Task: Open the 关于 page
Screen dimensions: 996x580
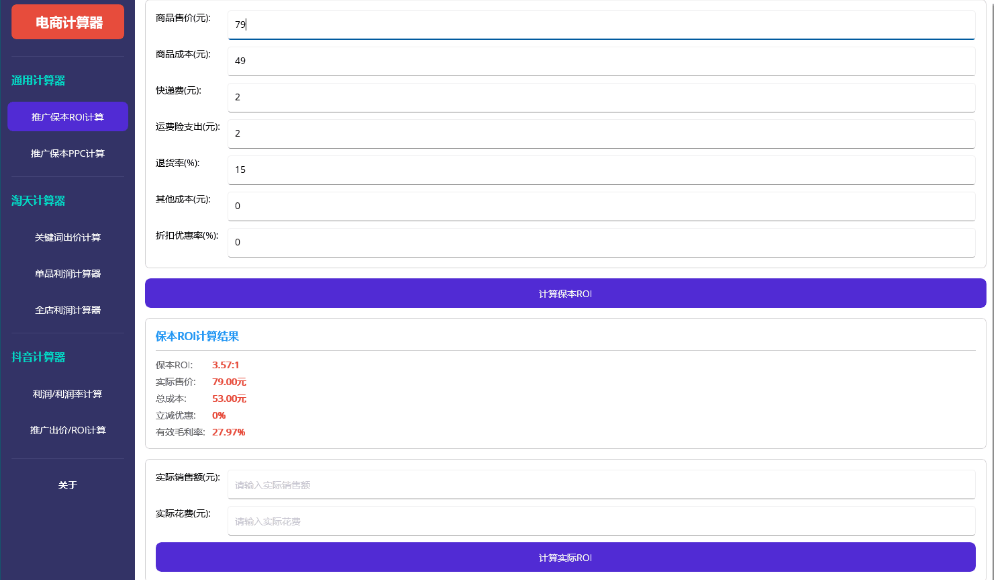Action: (x=68, y=485)
